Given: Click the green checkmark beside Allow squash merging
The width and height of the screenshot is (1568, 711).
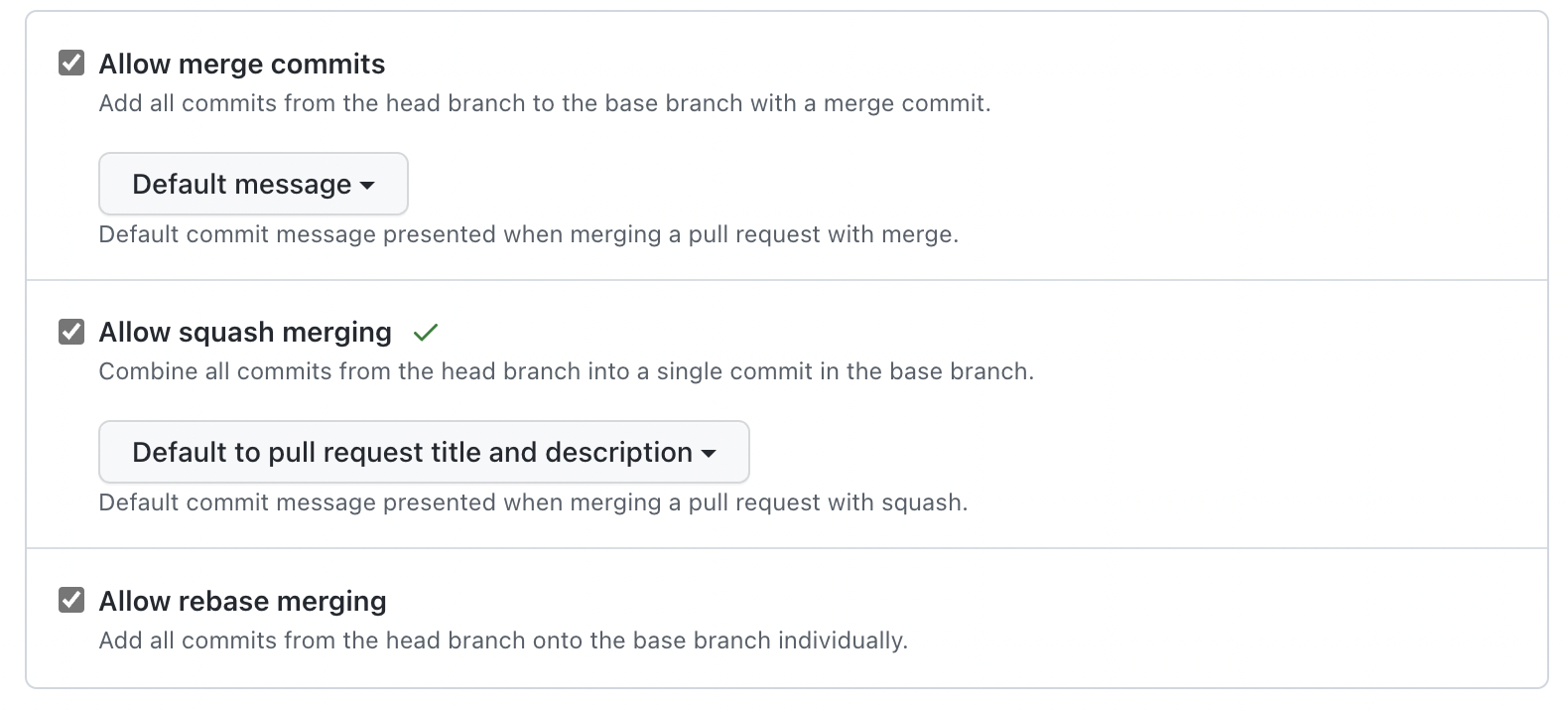Looking at the screenshot, I should (x=427, y=334).
